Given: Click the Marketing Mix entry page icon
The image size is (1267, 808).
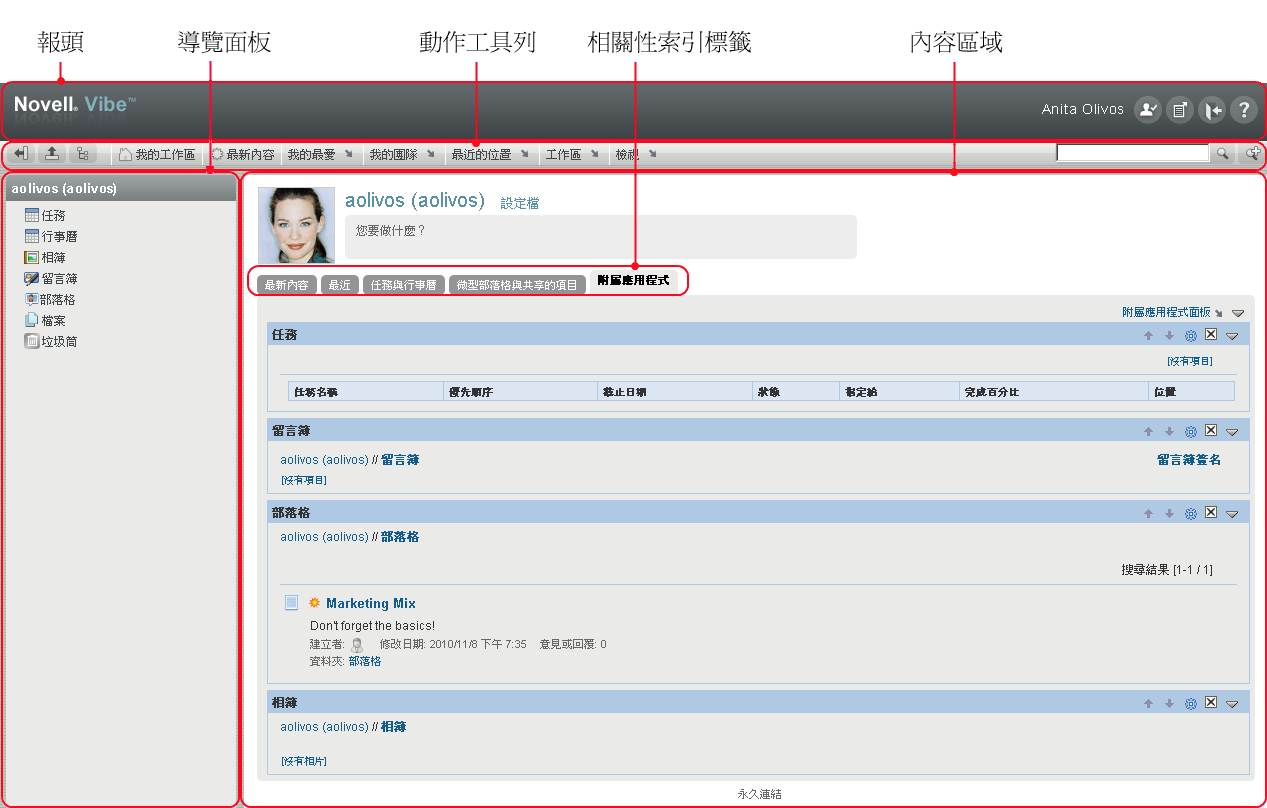Looking at the screenshot, I should pyautogui.click(x=291, y=603).
